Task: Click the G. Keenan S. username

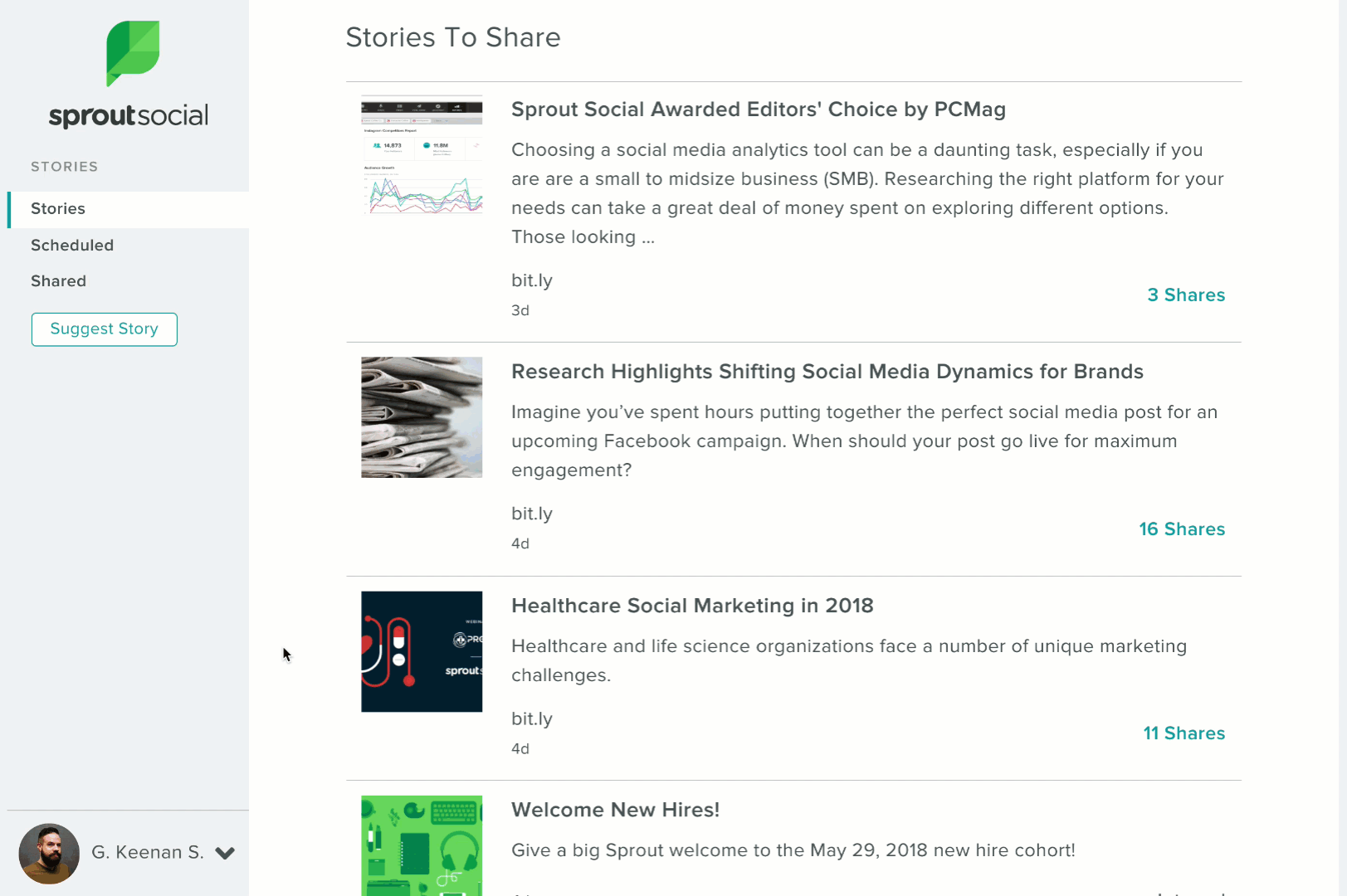Action: (x=148, y=853)
